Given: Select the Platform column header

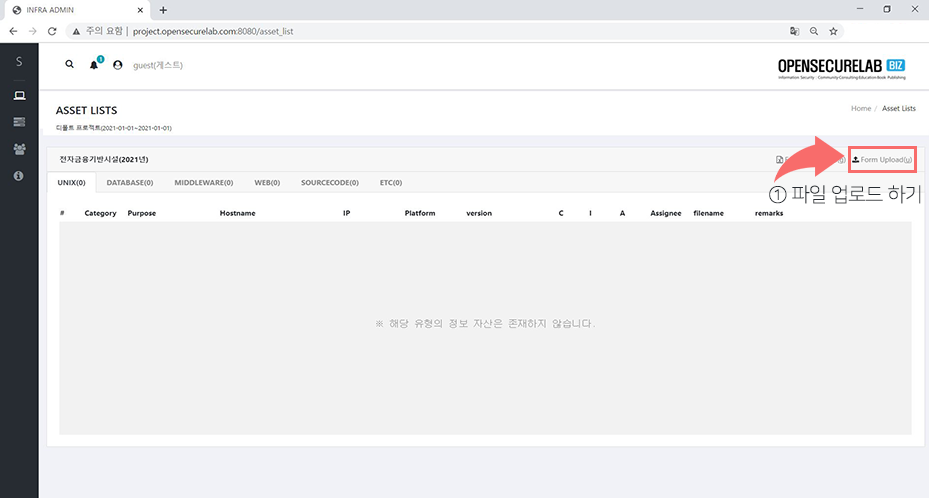Looking at the screenshot, I should tap(420, 213).
